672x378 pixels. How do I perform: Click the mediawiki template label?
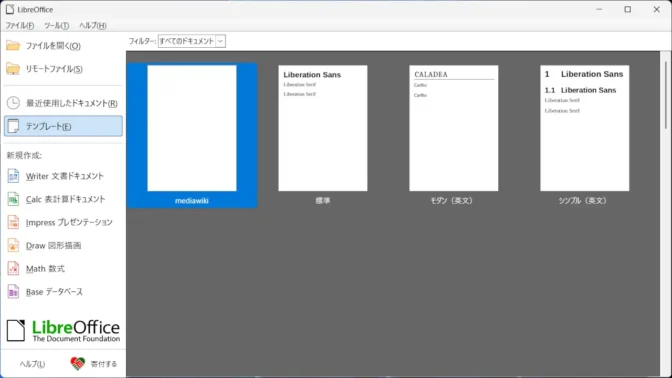click(x=192, y=201)
